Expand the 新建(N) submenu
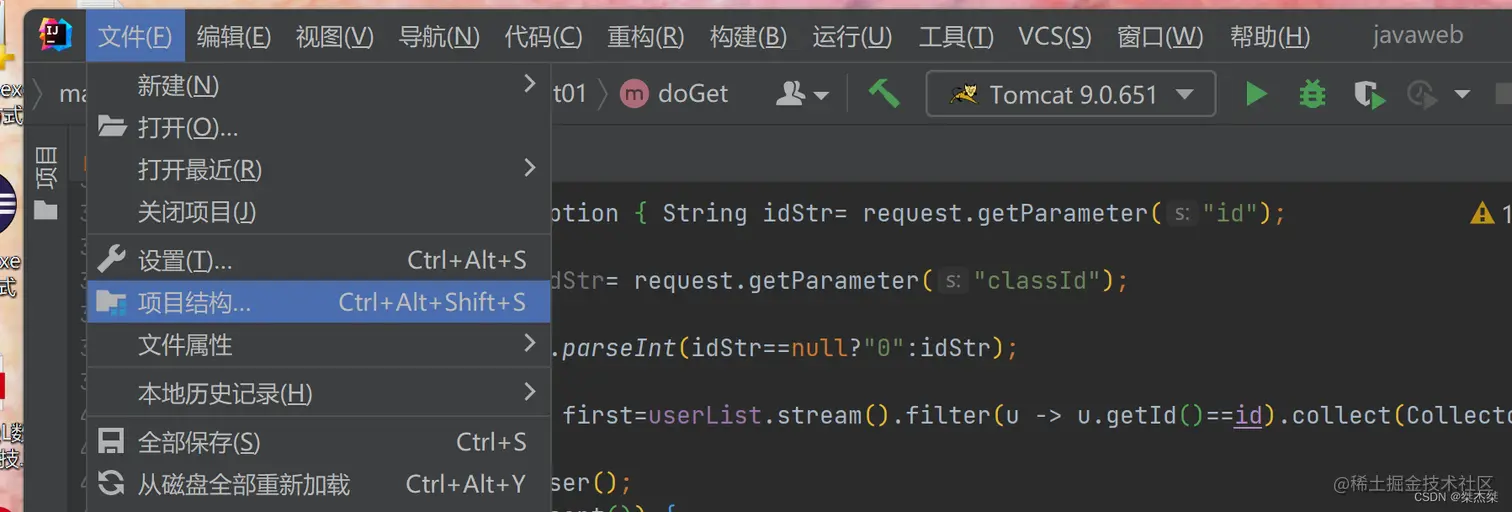Viewport: 1512px width, 512px height. [319, 86]
